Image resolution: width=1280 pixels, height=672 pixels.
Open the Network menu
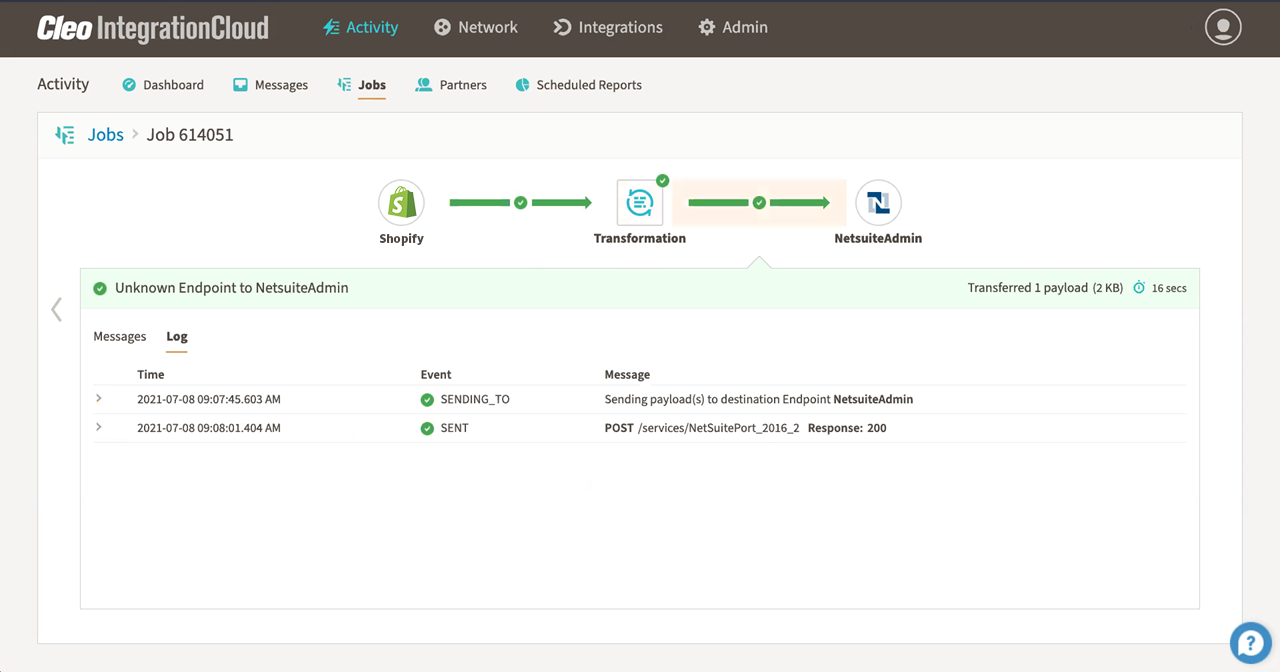(476, 28)
